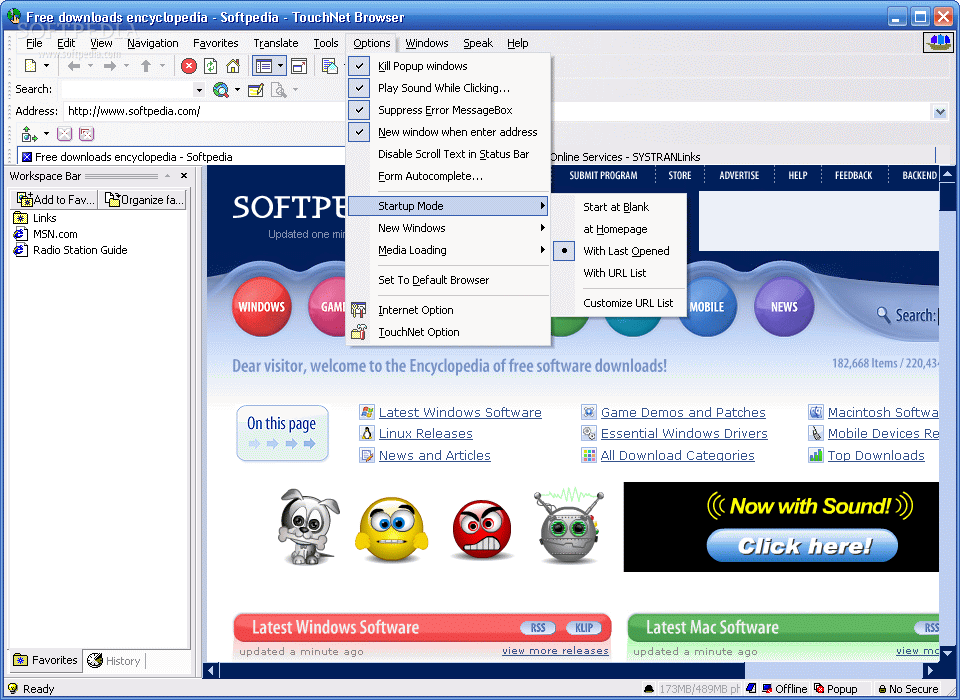Click the green Refresh page icon
The height and width of the screenshot is (700, 960).
click(211, 66)
